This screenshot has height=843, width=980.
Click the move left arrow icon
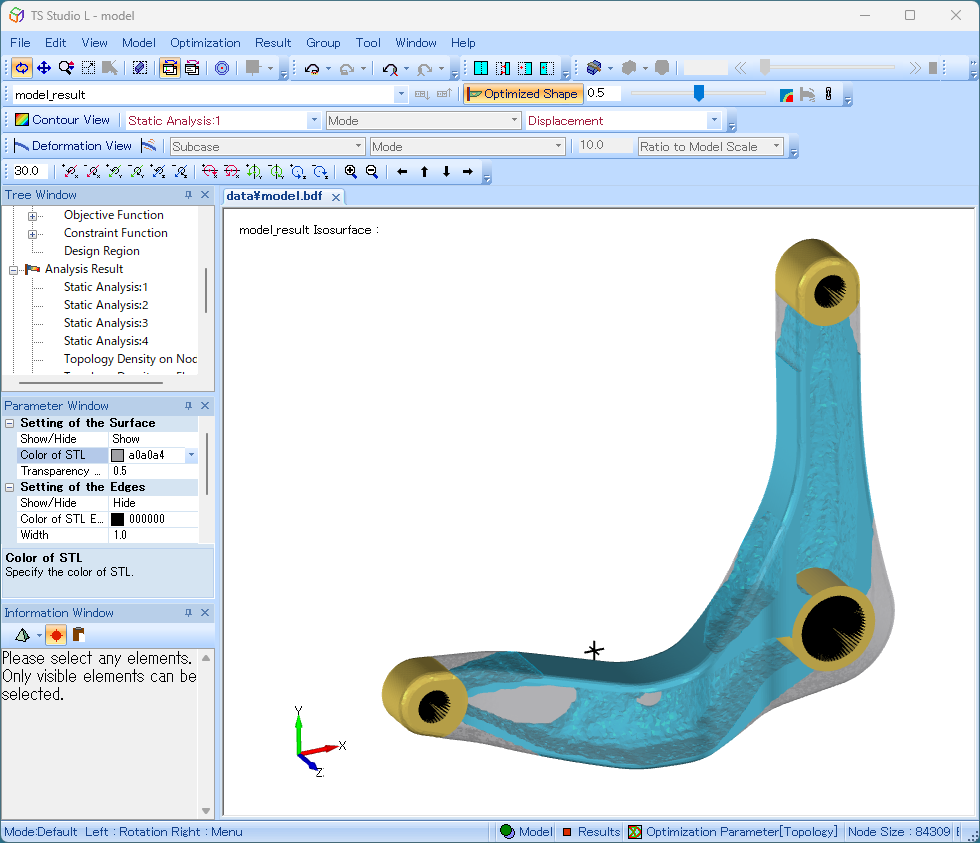tap(402, 171)
